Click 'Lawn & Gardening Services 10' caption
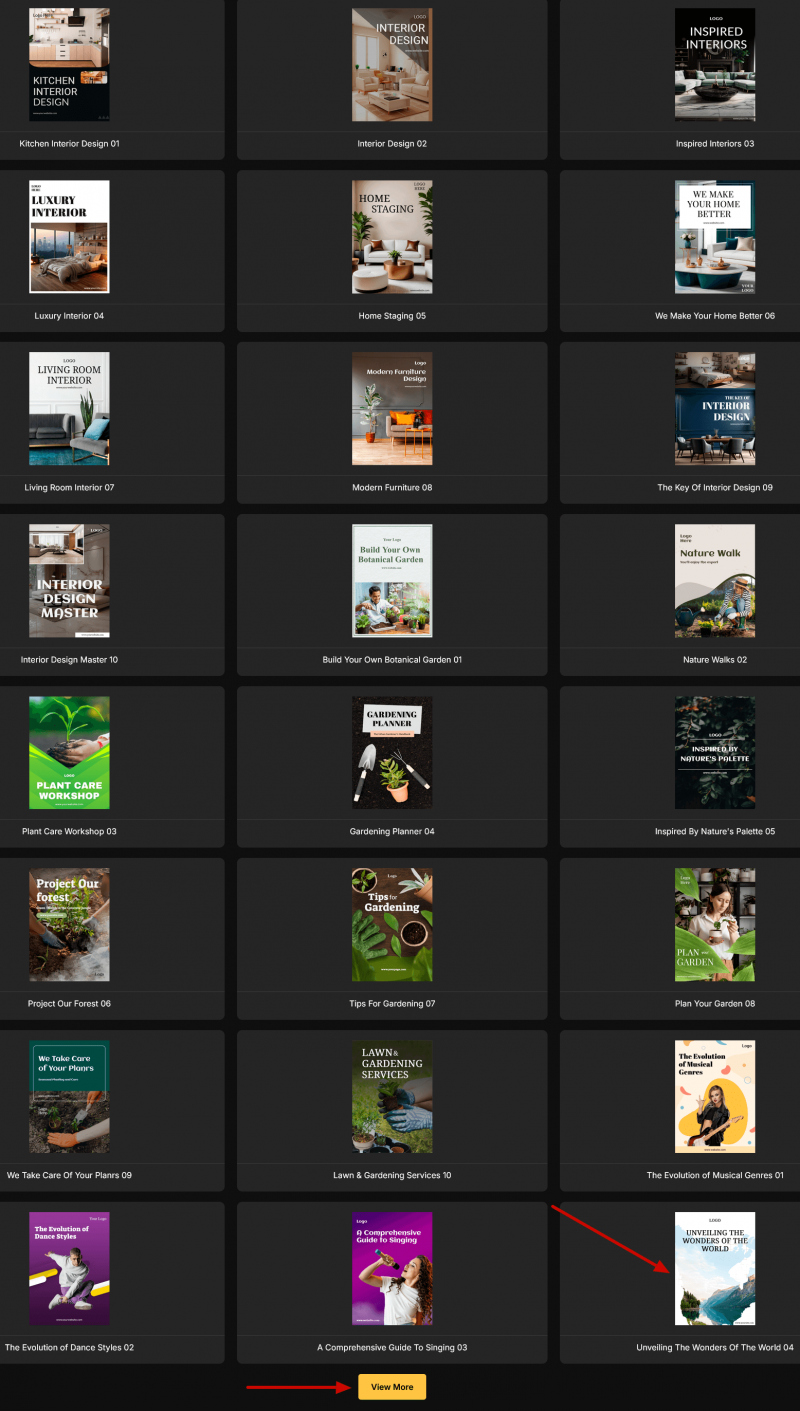The height and width of the screenshot is (1411, 800). [x=392, y=1176]
